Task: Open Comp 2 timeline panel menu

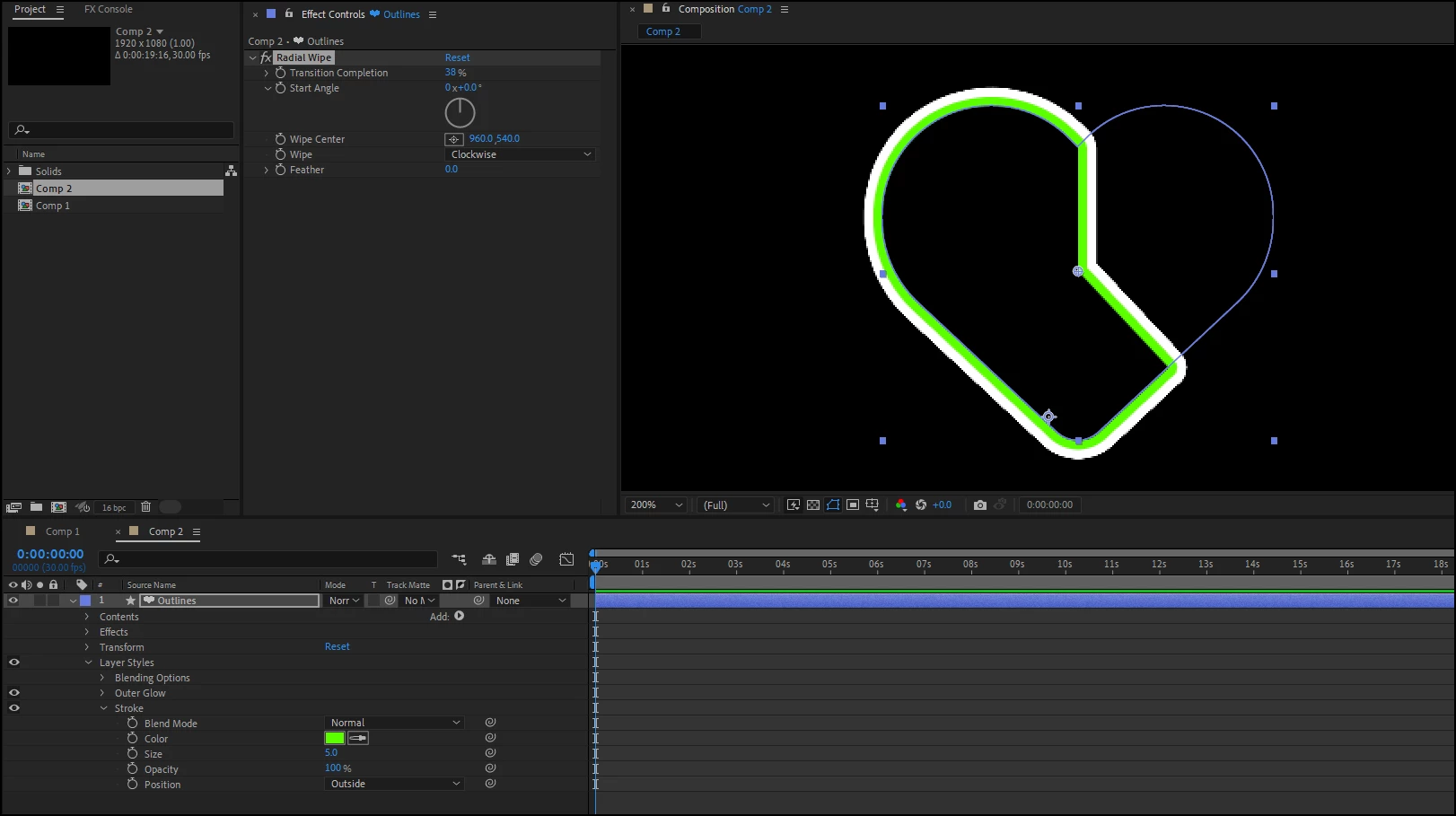Action: point(197,531)
